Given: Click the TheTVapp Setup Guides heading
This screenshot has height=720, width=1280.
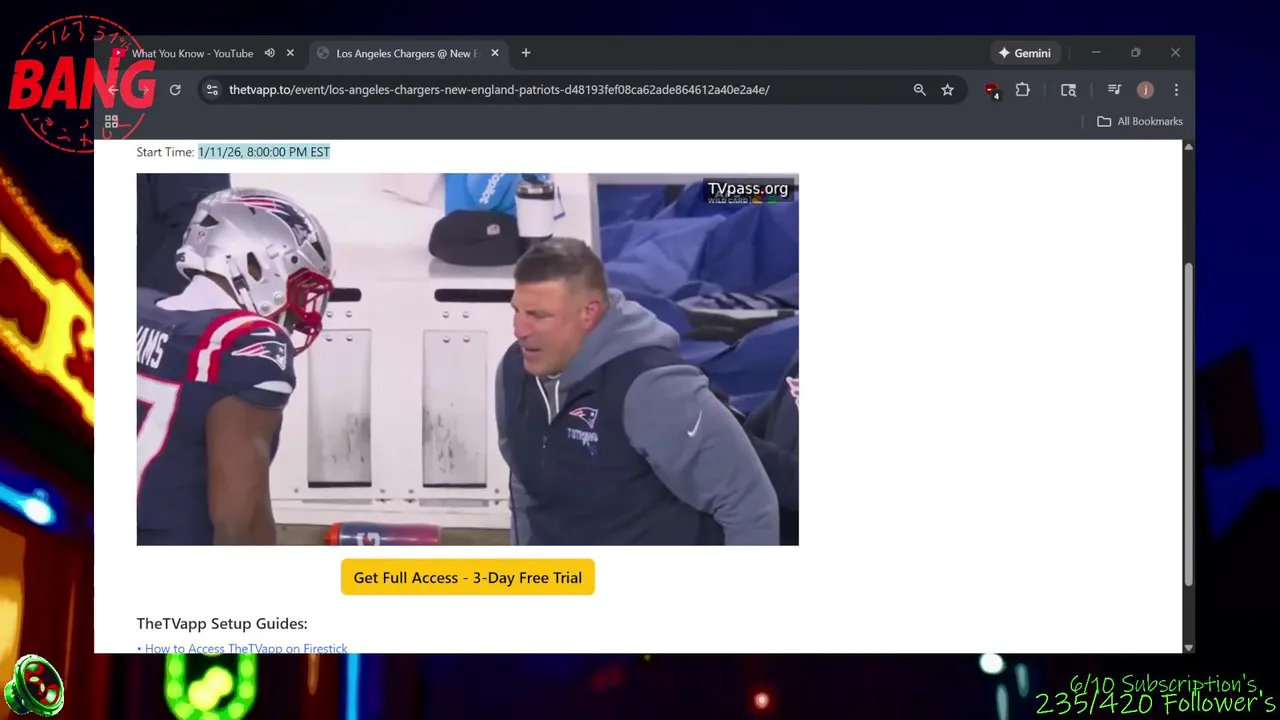Looking at the screenshot, I should tap(222, 623).
